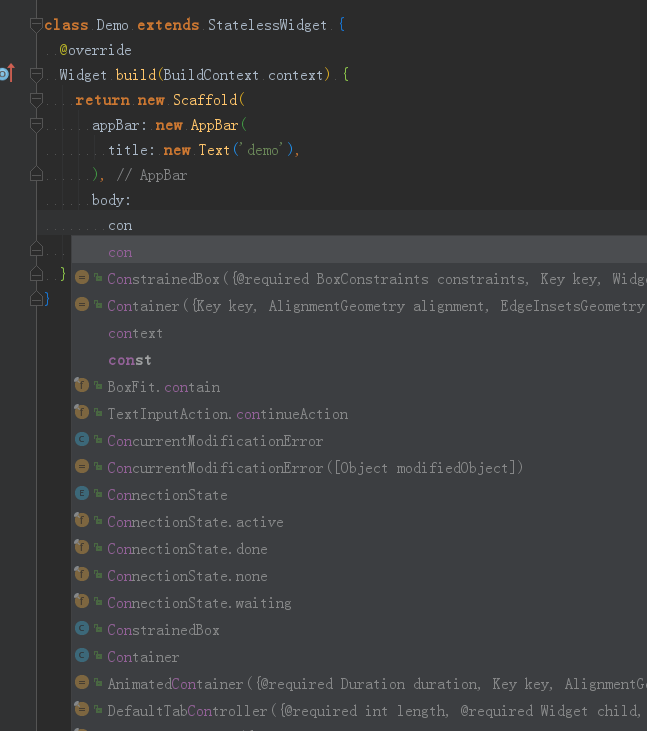Select TextInputAction.continueAction suggestion
Image resolution: width=647 pixels, height=731 pixels.
359,414
